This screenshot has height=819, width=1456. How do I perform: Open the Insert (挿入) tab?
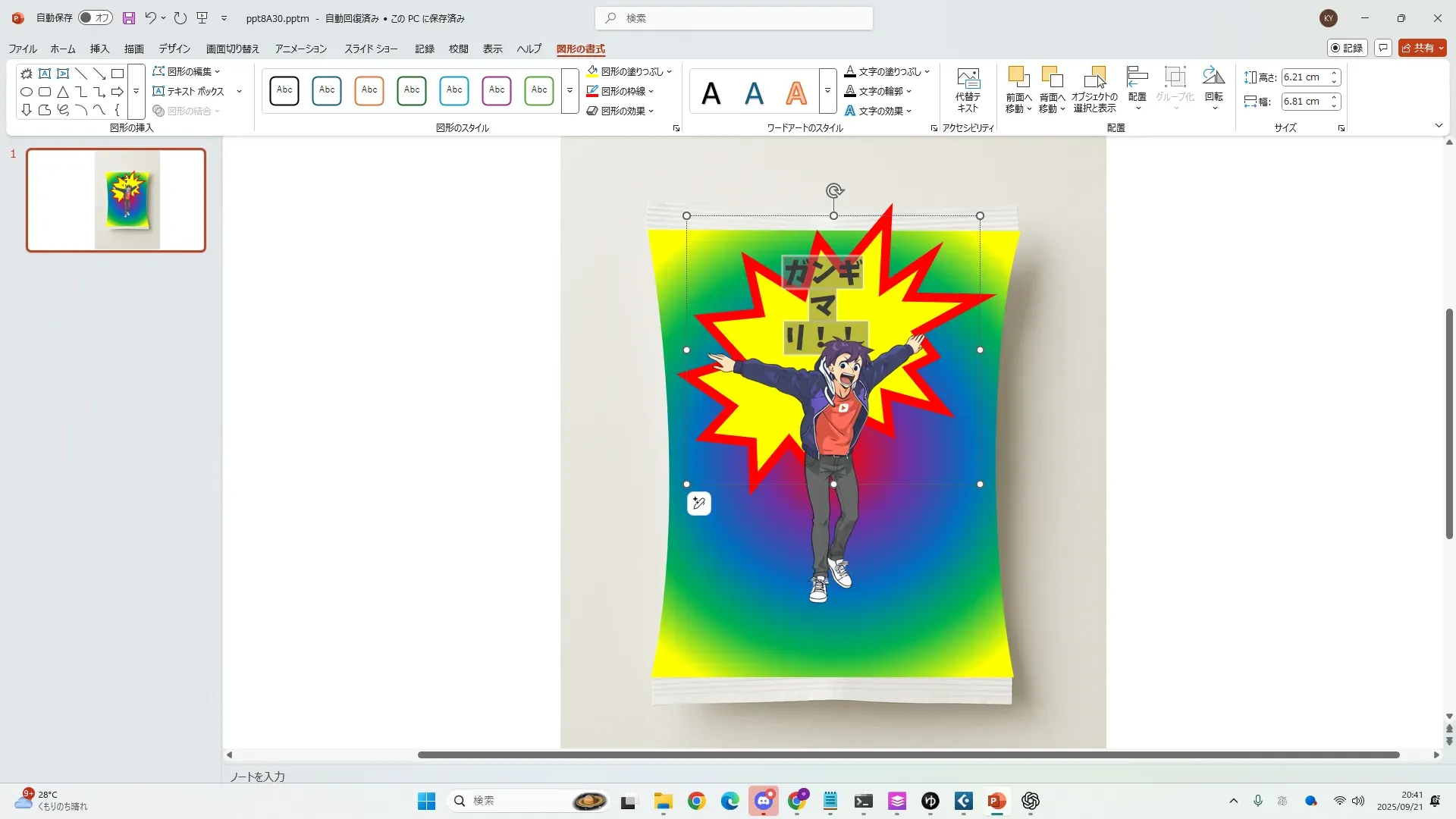coord(99,49)
